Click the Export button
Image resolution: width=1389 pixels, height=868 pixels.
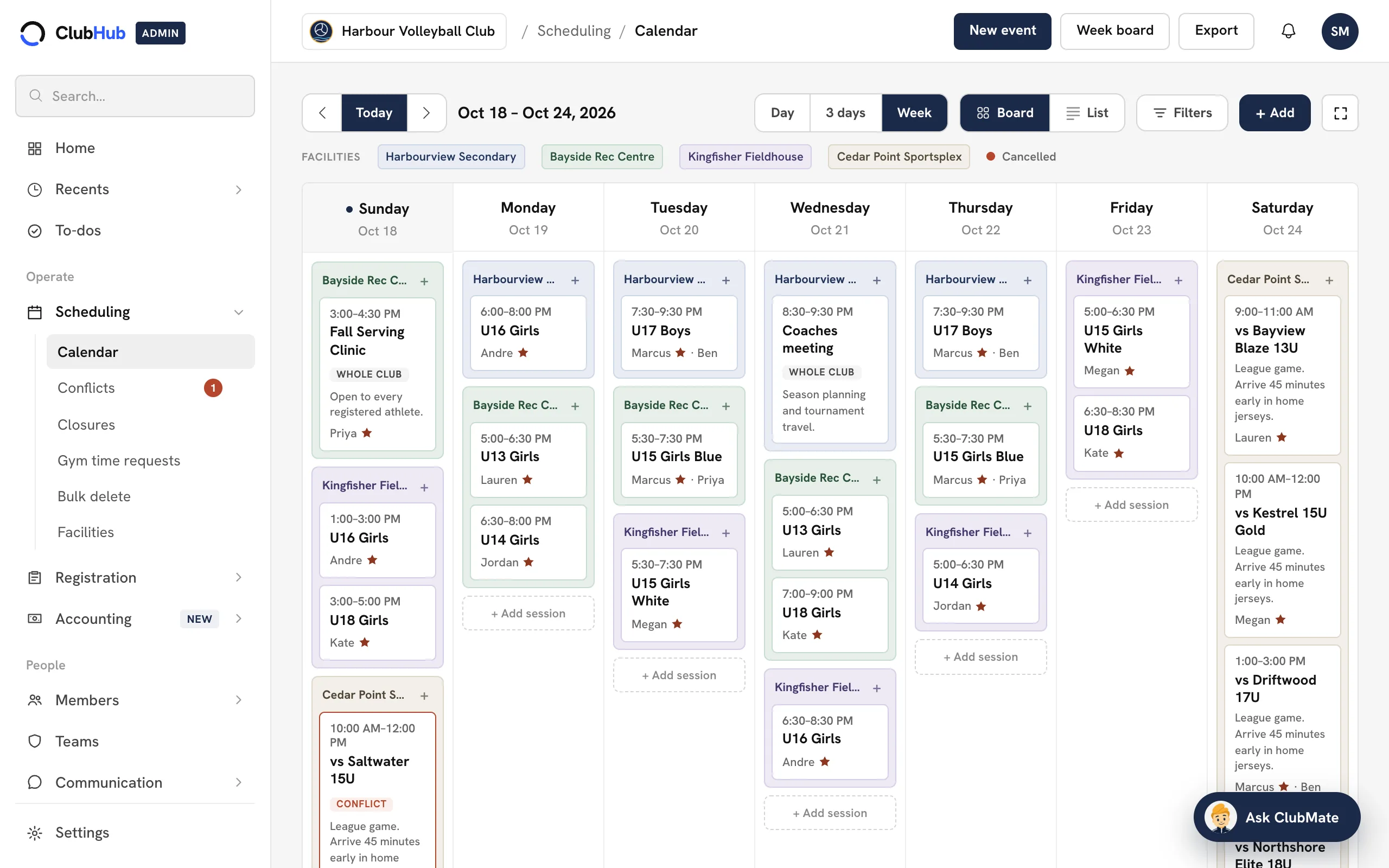[1216, 31]
